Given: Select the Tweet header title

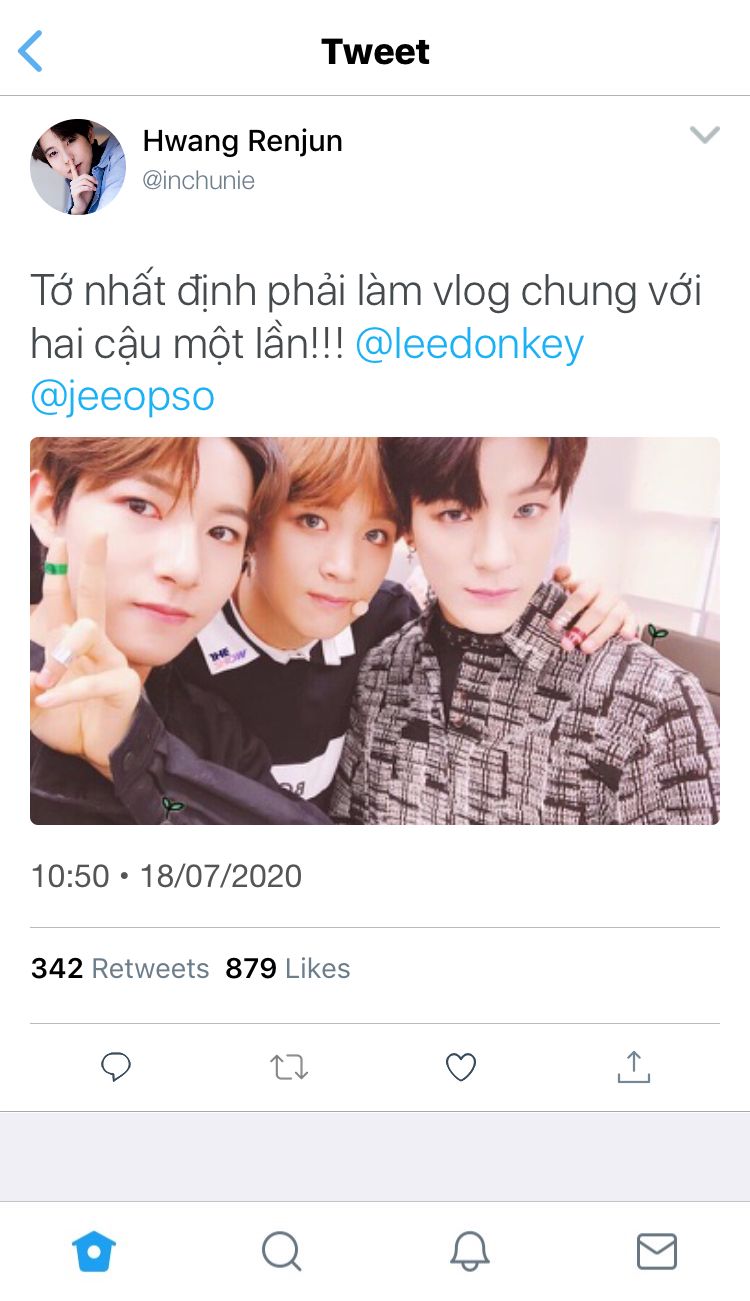Looking at the screenshot, I should pyautogui.click(x=375, y=51).
